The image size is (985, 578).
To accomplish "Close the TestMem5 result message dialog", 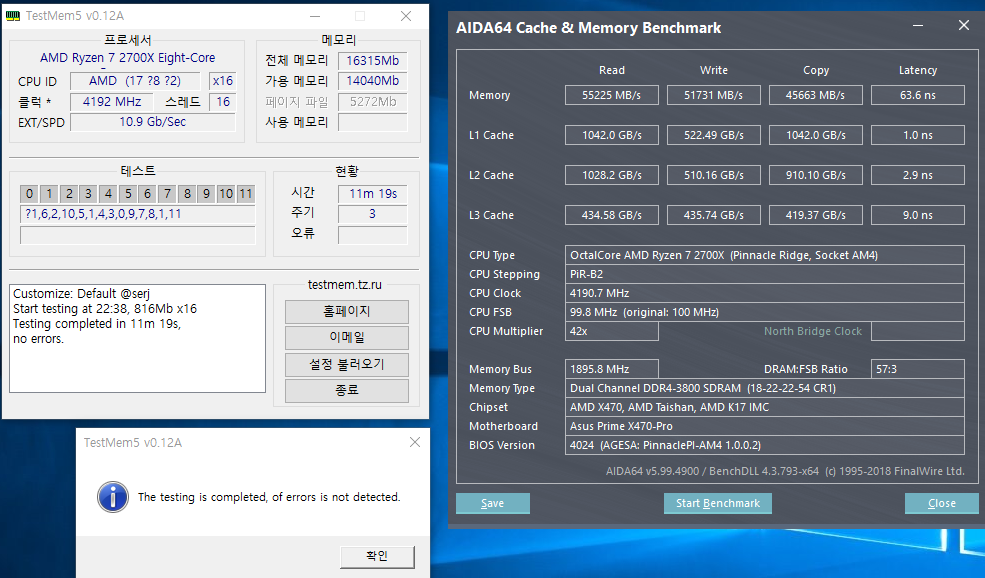I will [415, 442].
